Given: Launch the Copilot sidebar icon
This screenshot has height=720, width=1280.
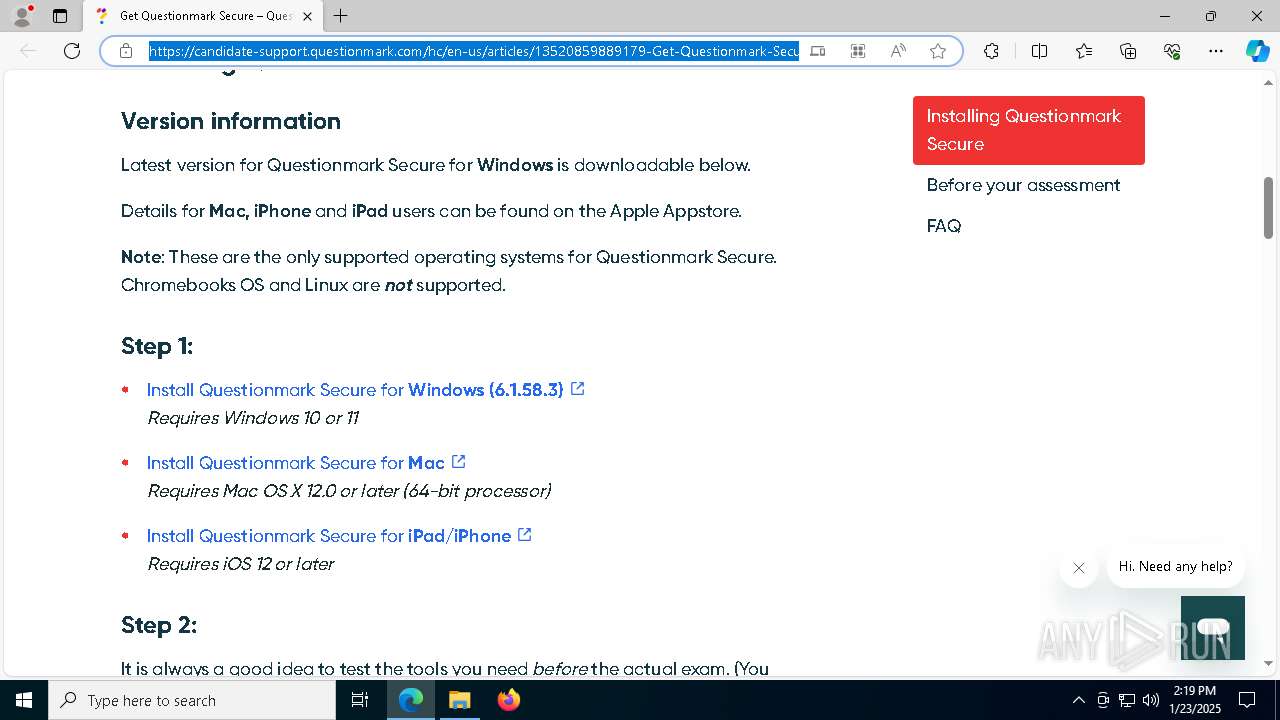Looking at the screenshot, I should (x=1257, y=51).
